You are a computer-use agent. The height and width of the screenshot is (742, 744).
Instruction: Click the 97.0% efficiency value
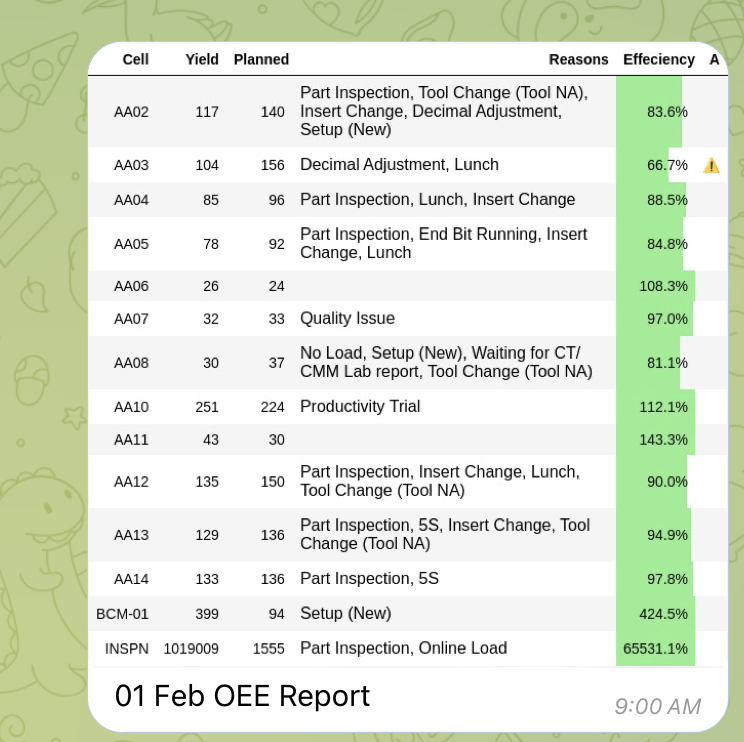pos(667,319)
